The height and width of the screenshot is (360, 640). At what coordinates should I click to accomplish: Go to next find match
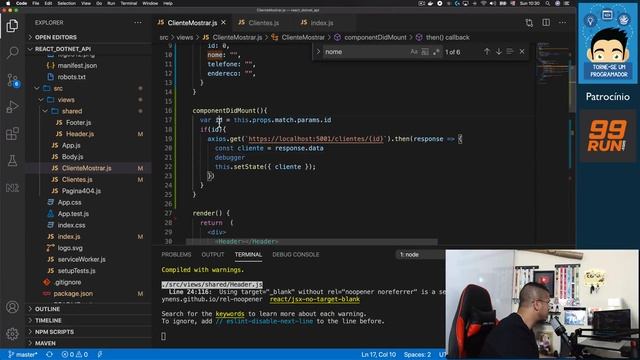click(x=499, y=51)
